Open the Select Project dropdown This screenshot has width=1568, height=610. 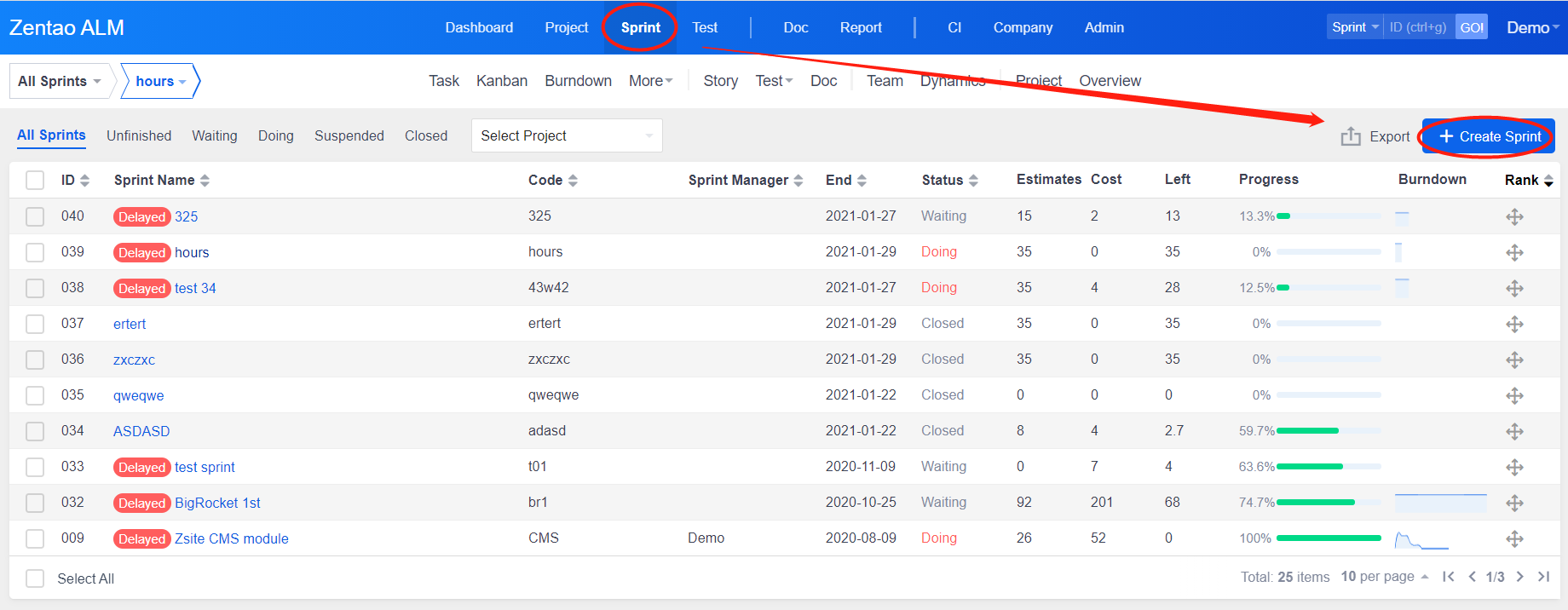(x=567, y=135)
